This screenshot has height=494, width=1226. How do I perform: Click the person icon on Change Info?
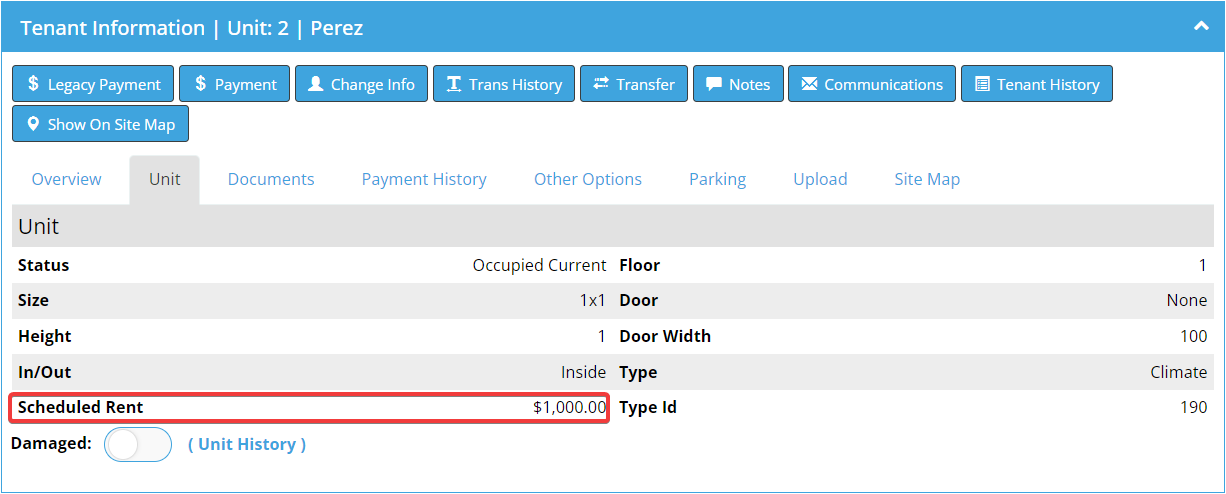(315, 84)
